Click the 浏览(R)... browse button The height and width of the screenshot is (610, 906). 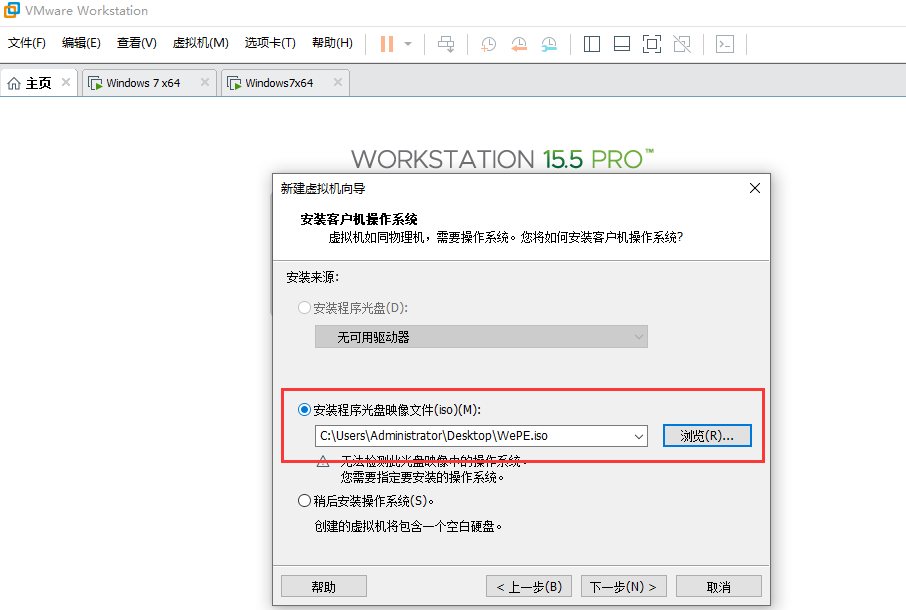[707, 436]
